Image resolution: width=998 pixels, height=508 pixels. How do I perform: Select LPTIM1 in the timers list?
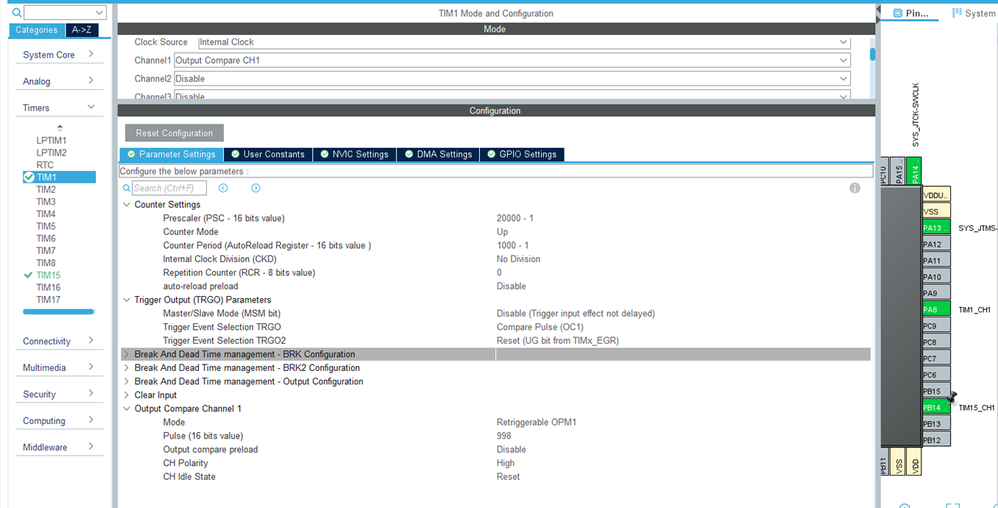pyautogui.click(x=52, y=140)
